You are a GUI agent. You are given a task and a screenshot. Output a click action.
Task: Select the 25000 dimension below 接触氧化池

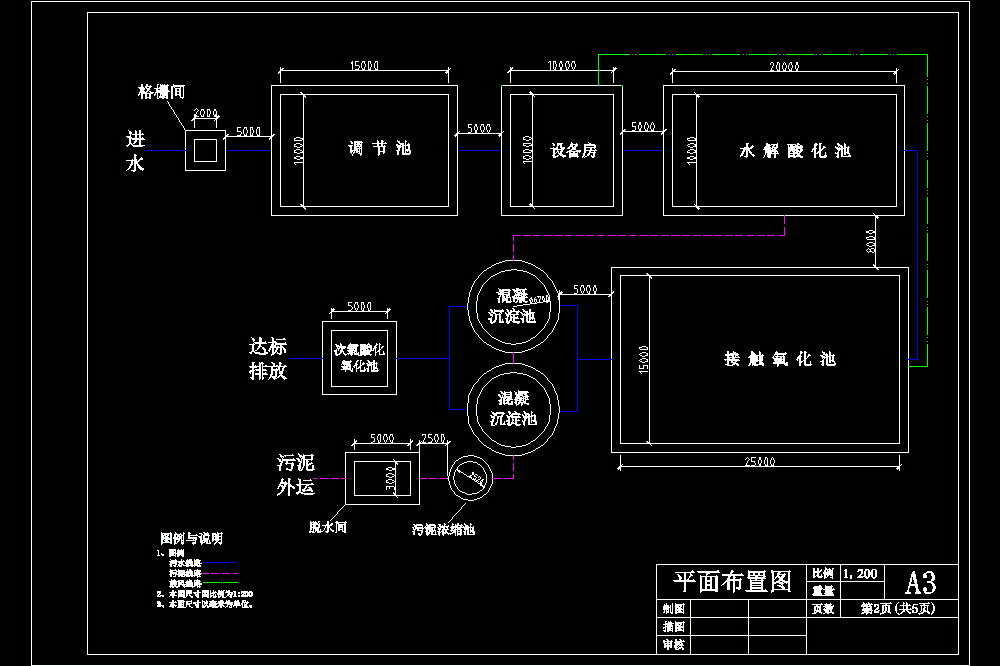pos(760,461)
